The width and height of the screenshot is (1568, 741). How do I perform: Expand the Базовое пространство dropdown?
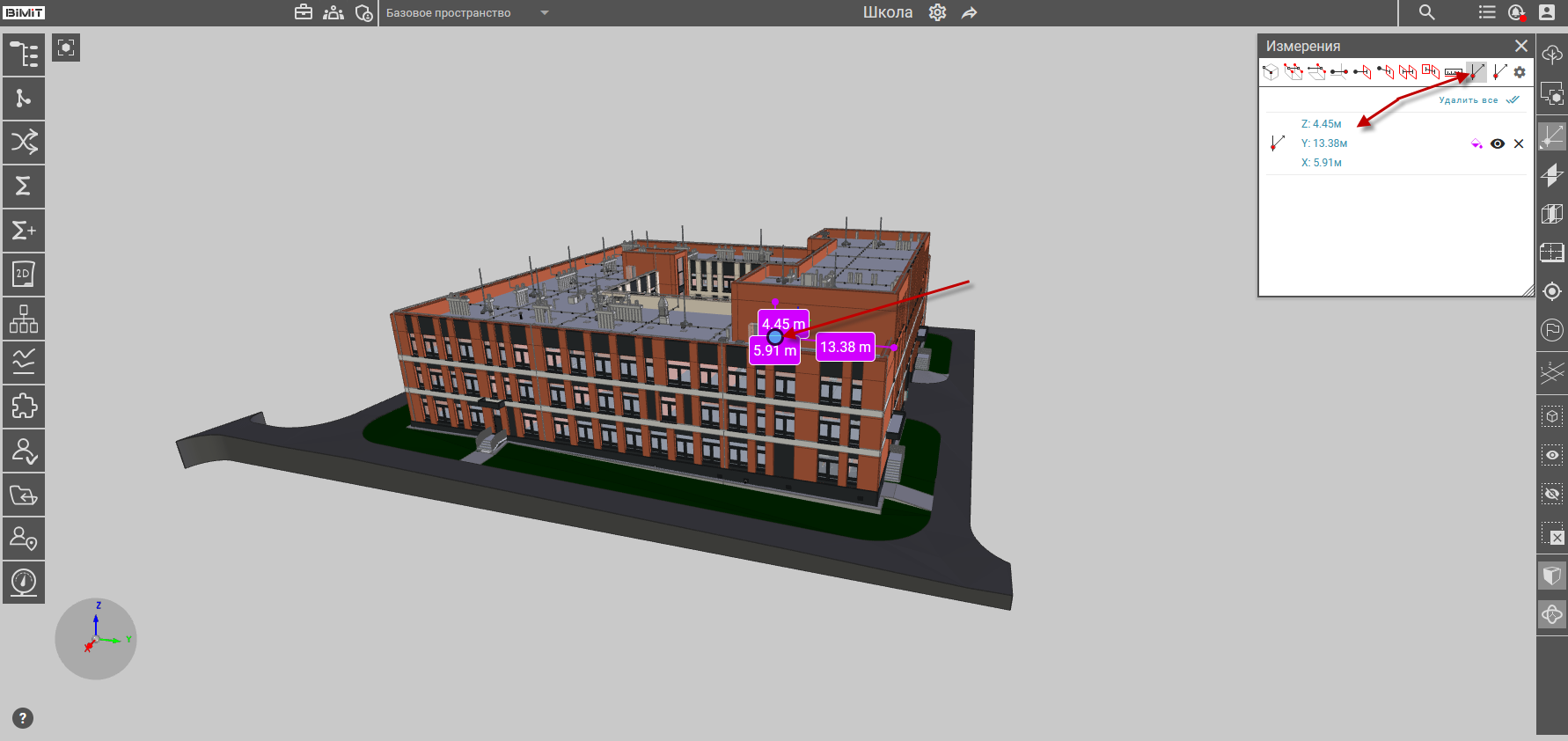tap(545, 13)
